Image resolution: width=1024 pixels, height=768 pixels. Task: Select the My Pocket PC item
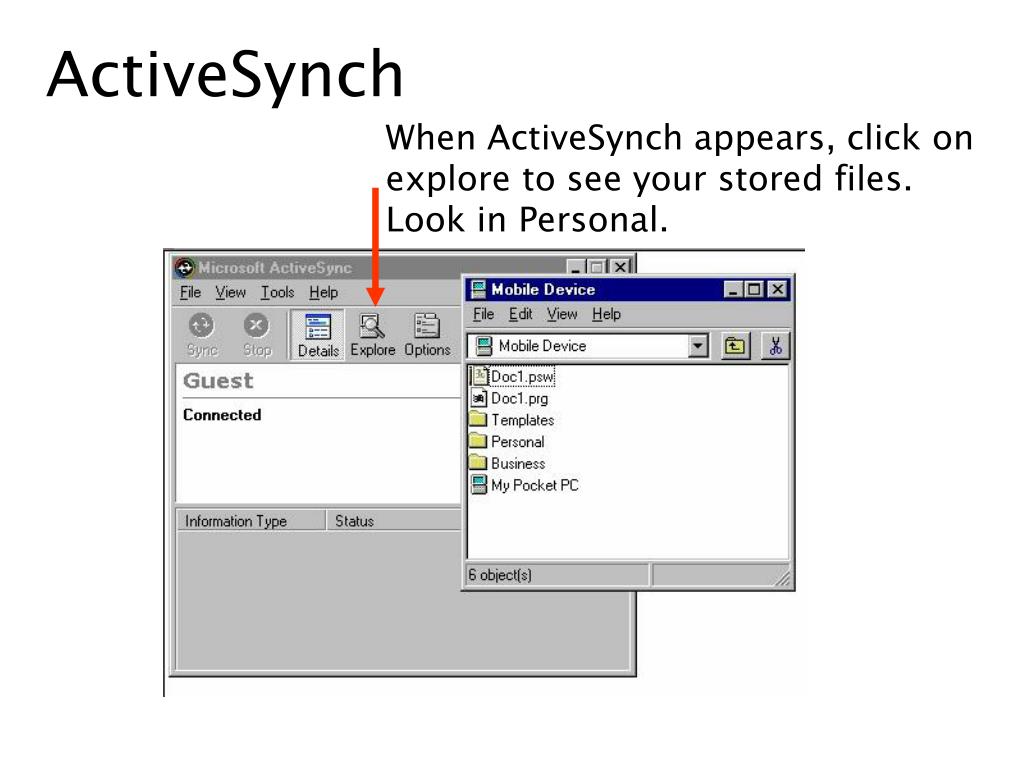(x=525, y=485)
